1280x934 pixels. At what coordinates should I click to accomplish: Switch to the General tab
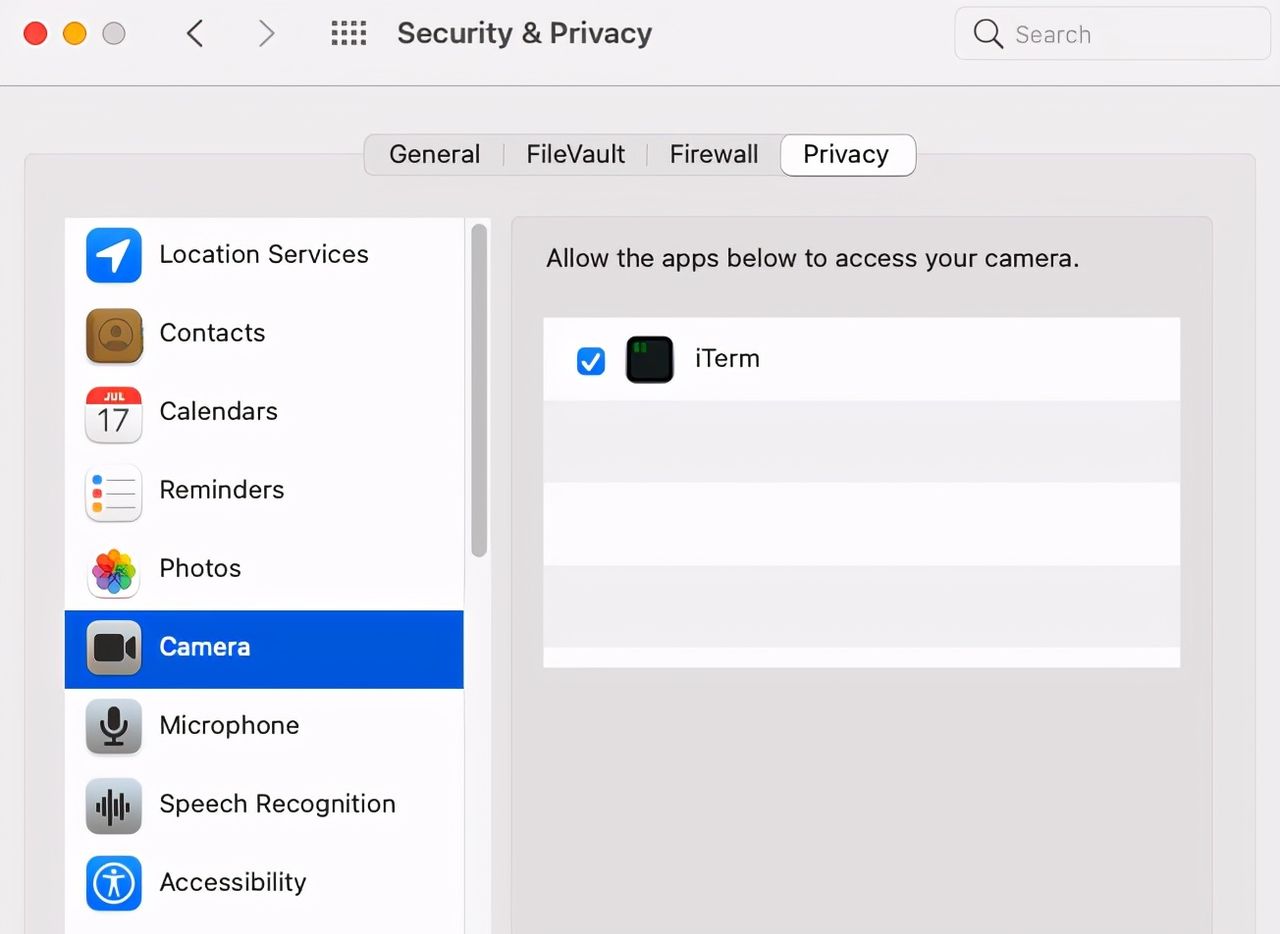(434, 155)
